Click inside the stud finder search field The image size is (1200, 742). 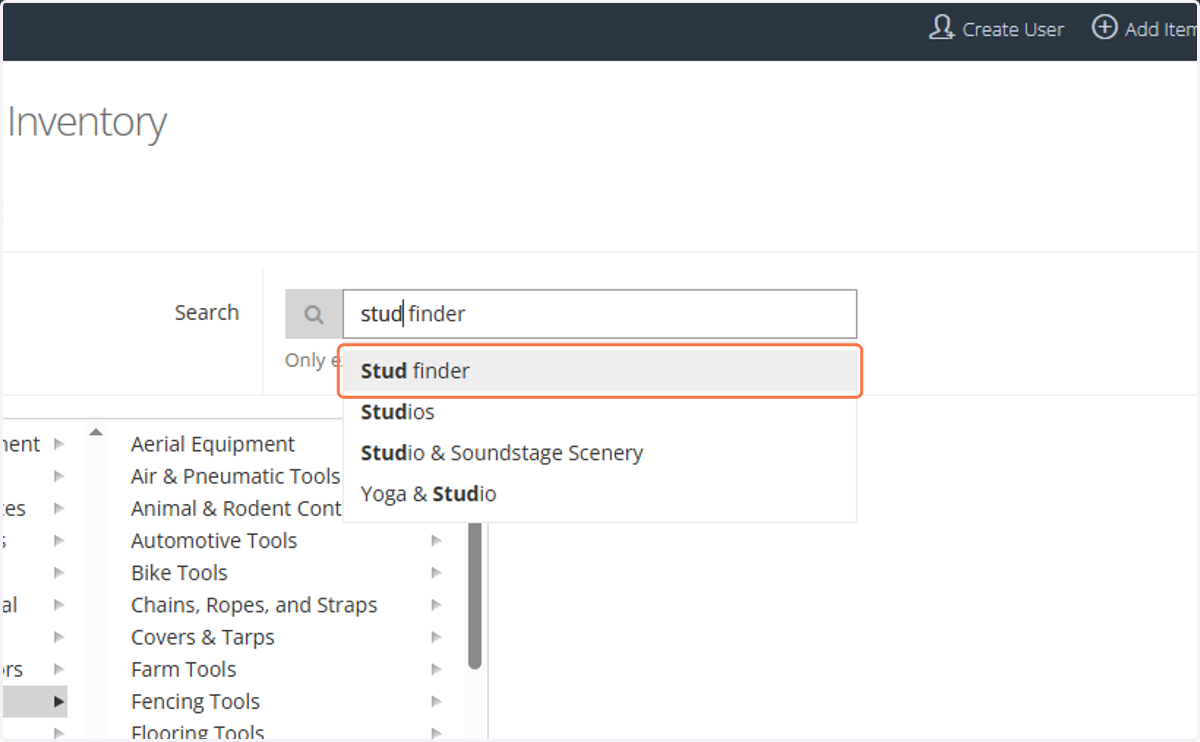(x=600, y=314)
